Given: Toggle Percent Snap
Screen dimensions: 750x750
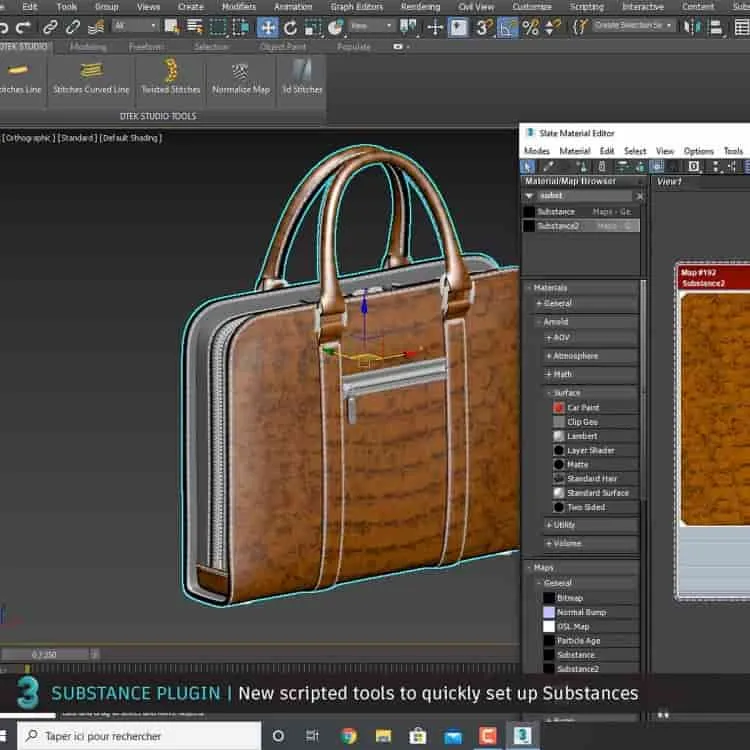Looking at the screenshot, I should (x=531, y=27).
